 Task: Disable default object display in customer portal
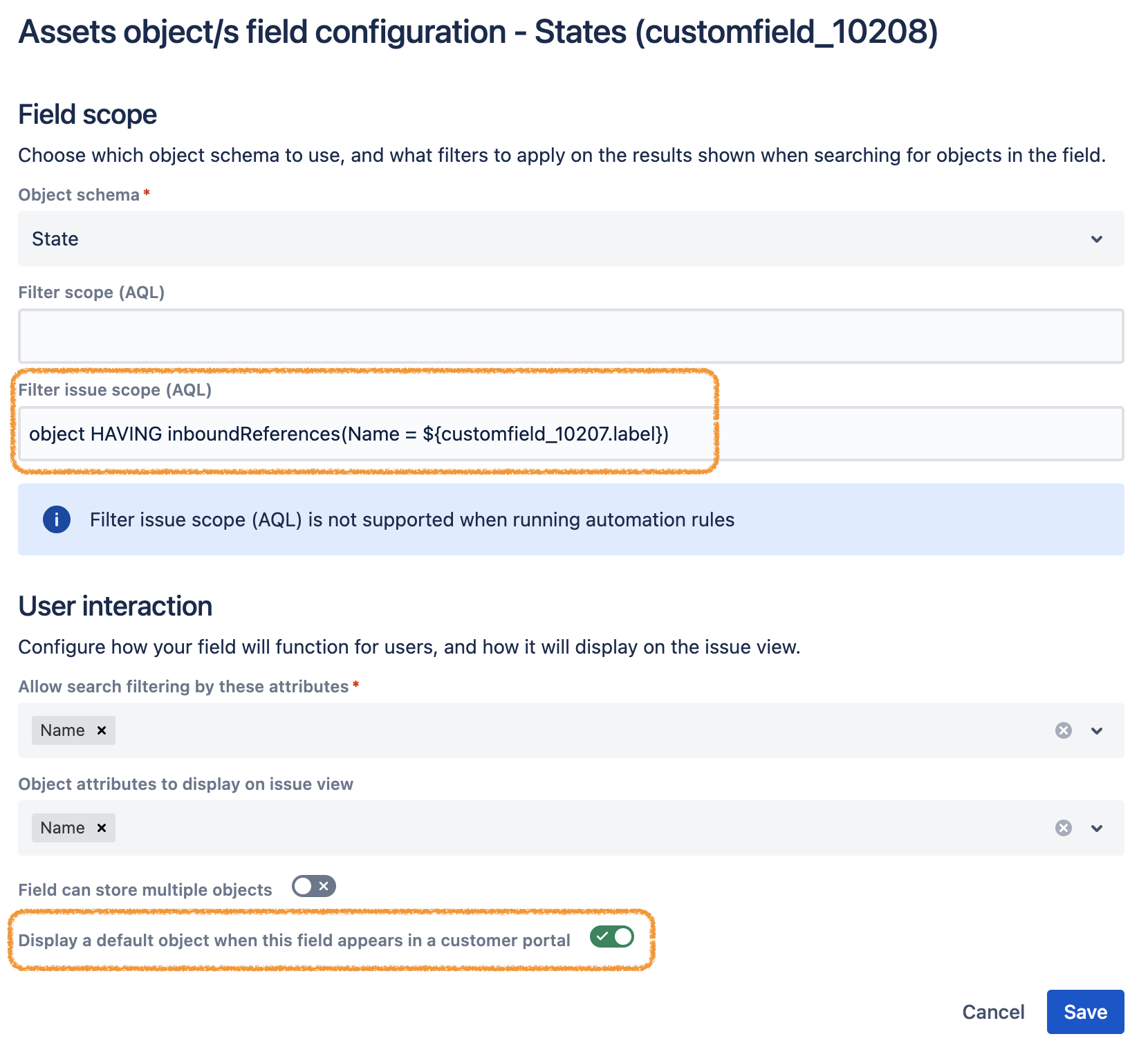[x=613, y=937]
